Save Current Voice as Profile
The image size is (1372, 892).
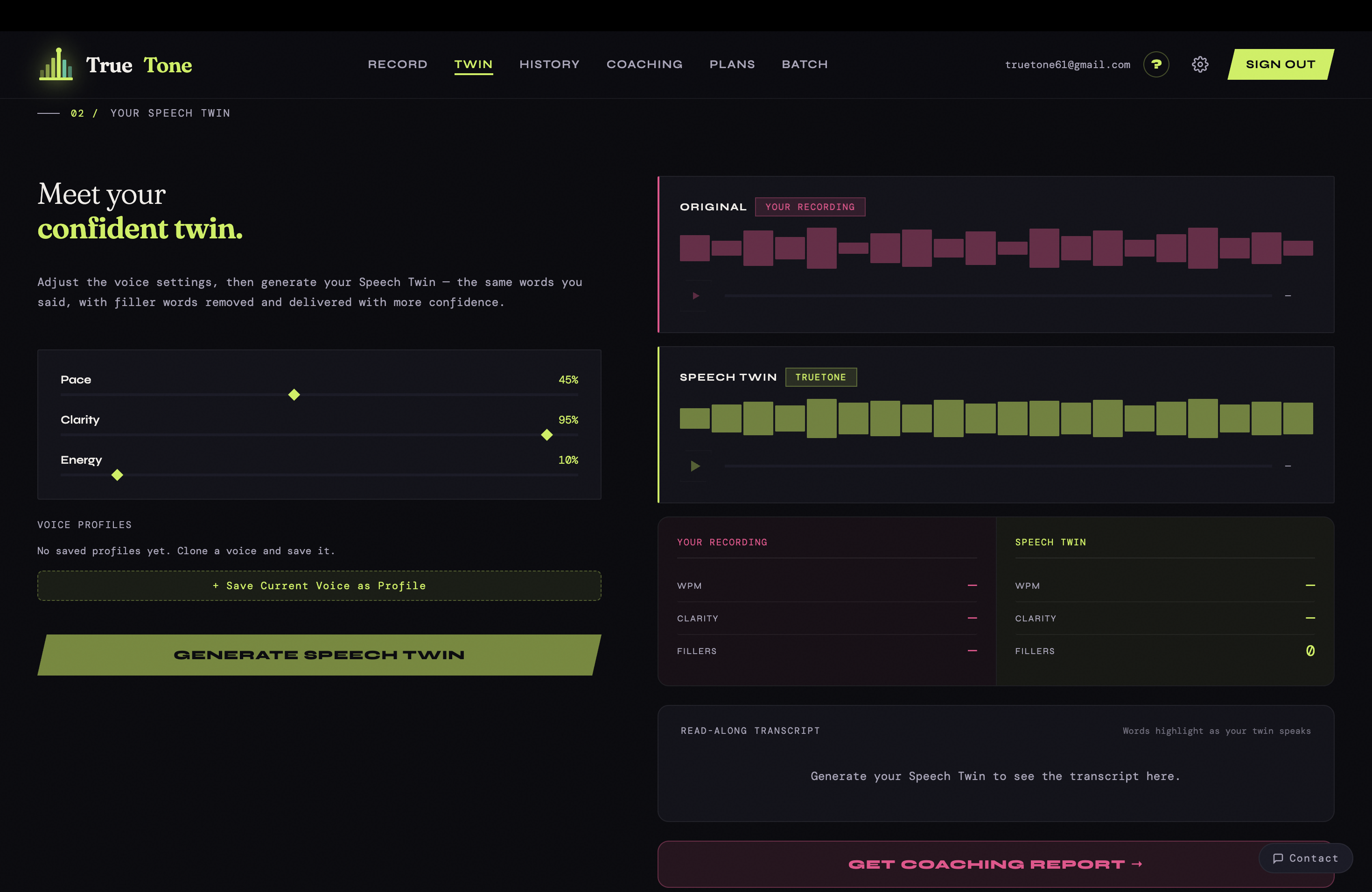pyautogui.click(x=319, y=585)
